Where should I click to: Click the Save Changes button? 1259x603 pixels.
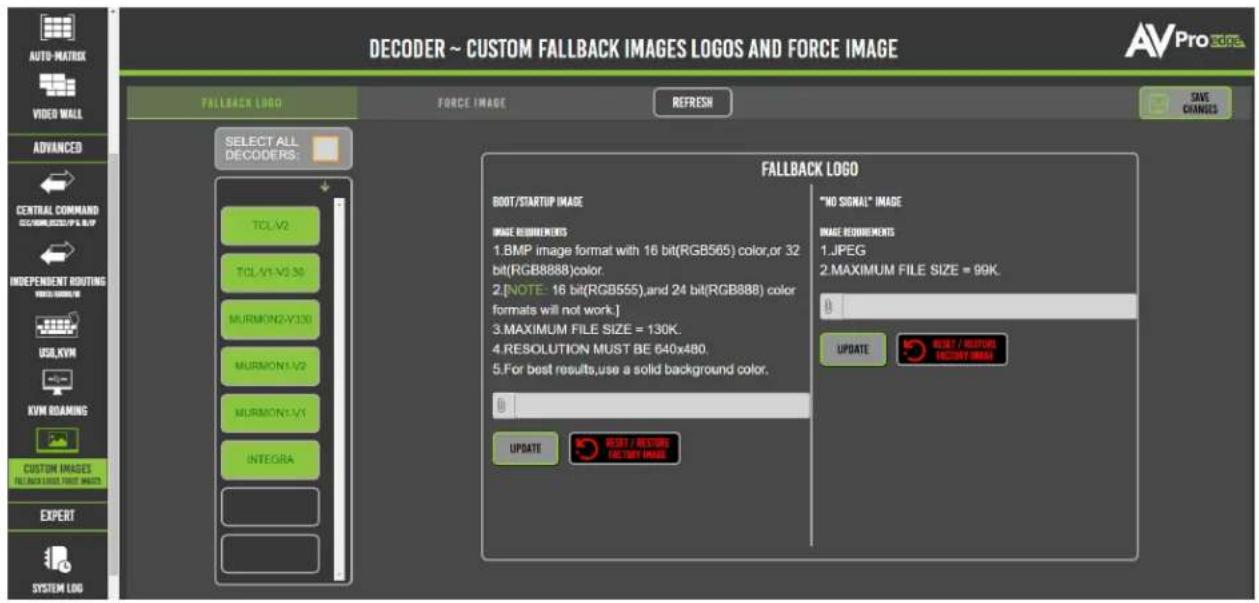click(1185, 103)
